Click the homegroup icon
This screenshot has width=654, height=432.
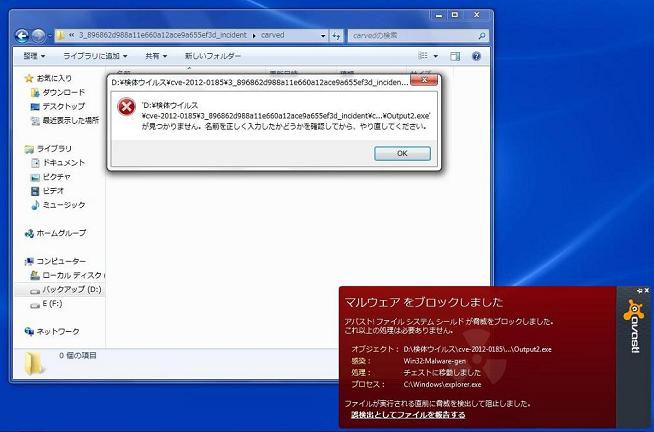29,234
